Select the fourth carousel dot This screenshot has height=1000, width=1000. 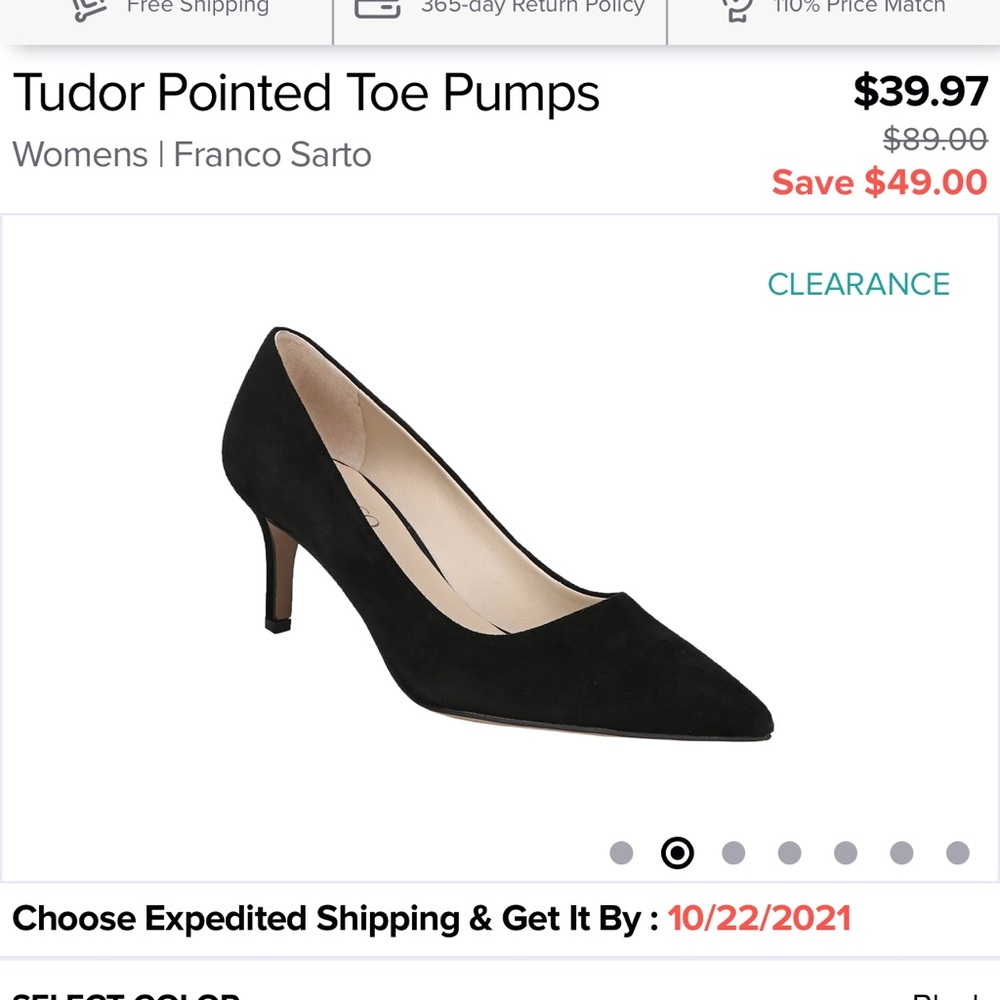(x=789, y=853)
